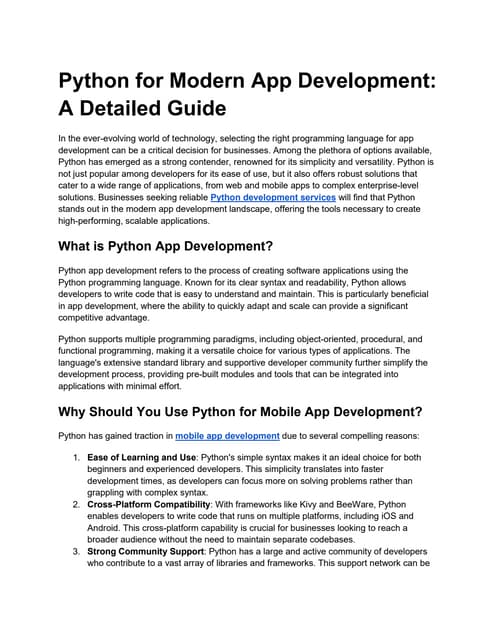Click the 'A Detailed Guide' title line
This screenshot has width=495, height=640.
tap(142, 108)
